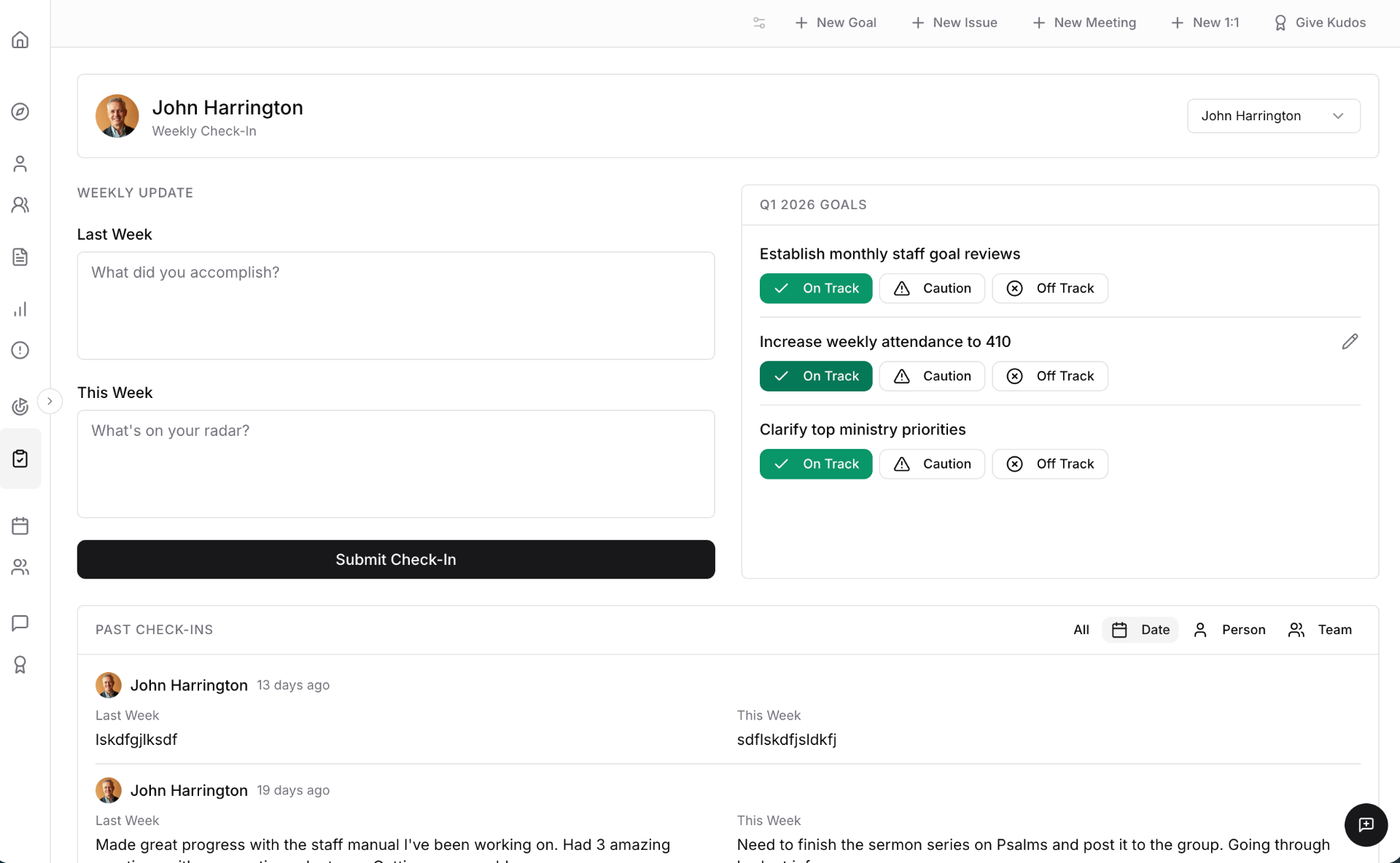Open the chat message icon in sidebar

tap(20, 622)
